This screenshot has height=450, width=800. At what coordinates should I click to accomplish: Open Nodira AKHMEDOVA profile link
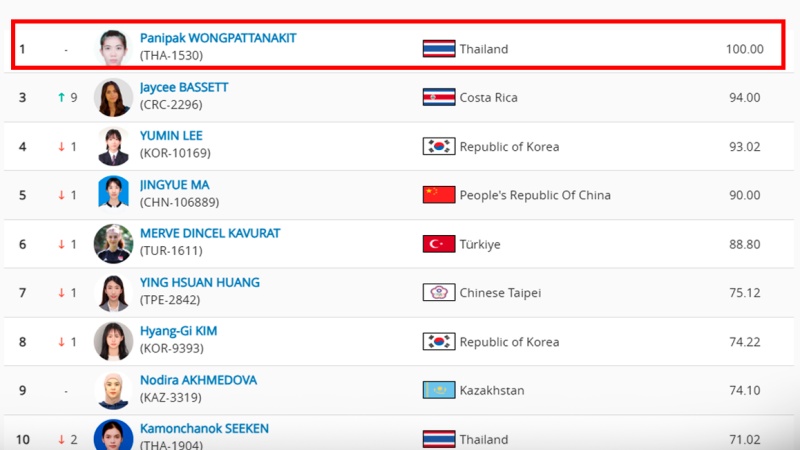(198, 380)
